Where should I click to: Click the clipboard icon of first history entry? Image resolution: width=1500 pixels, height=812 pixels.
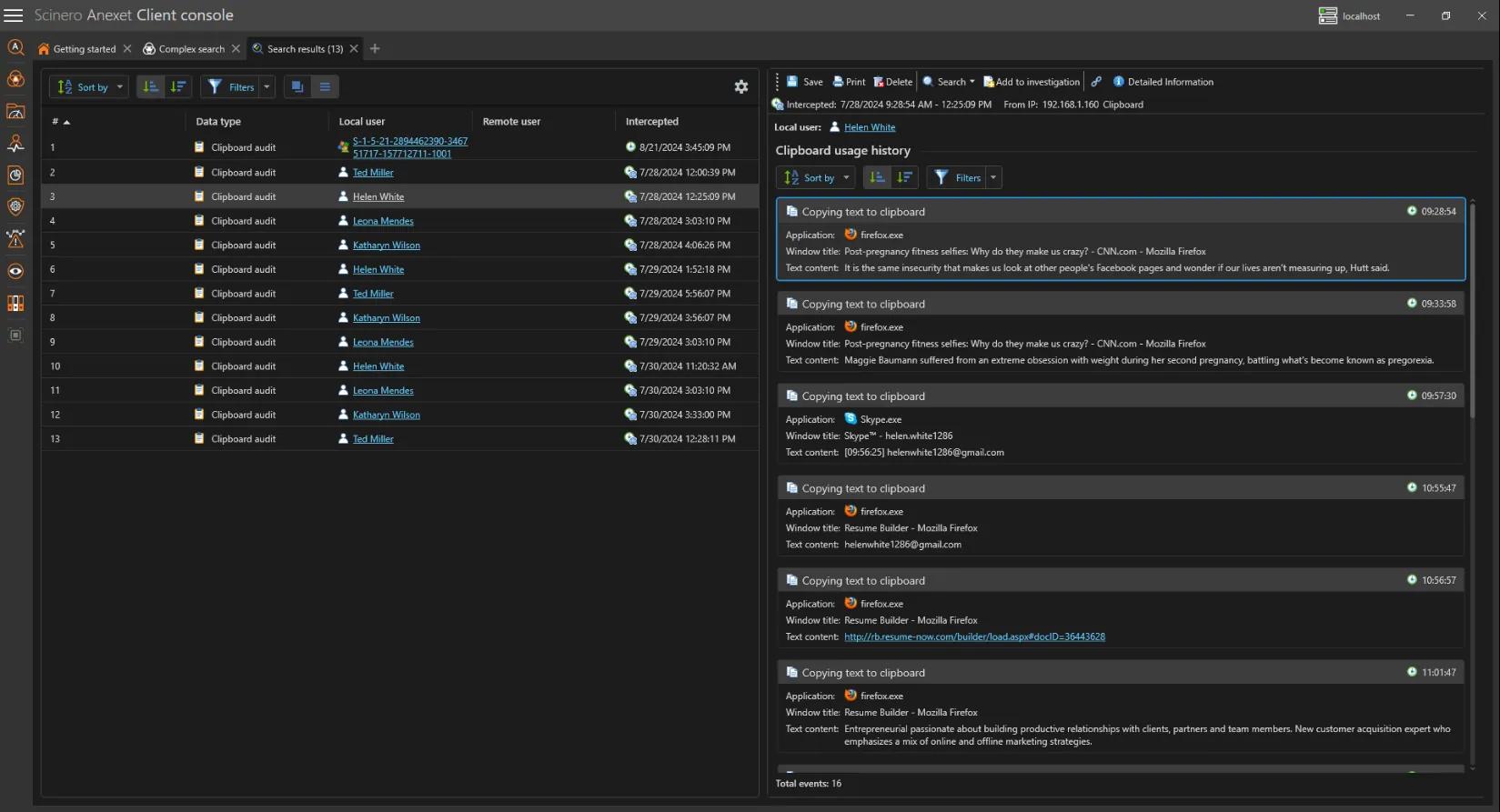(791, 211)
